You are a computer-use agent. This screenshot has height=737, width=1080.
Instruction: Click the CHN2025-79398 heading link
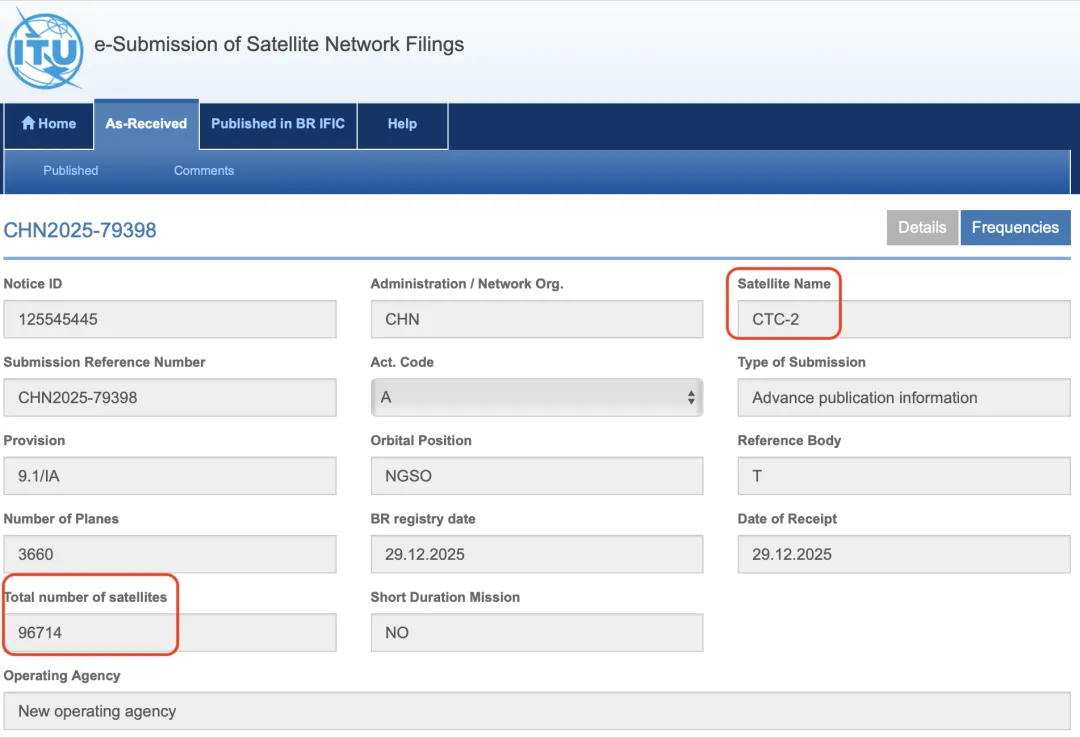[80, 230]
